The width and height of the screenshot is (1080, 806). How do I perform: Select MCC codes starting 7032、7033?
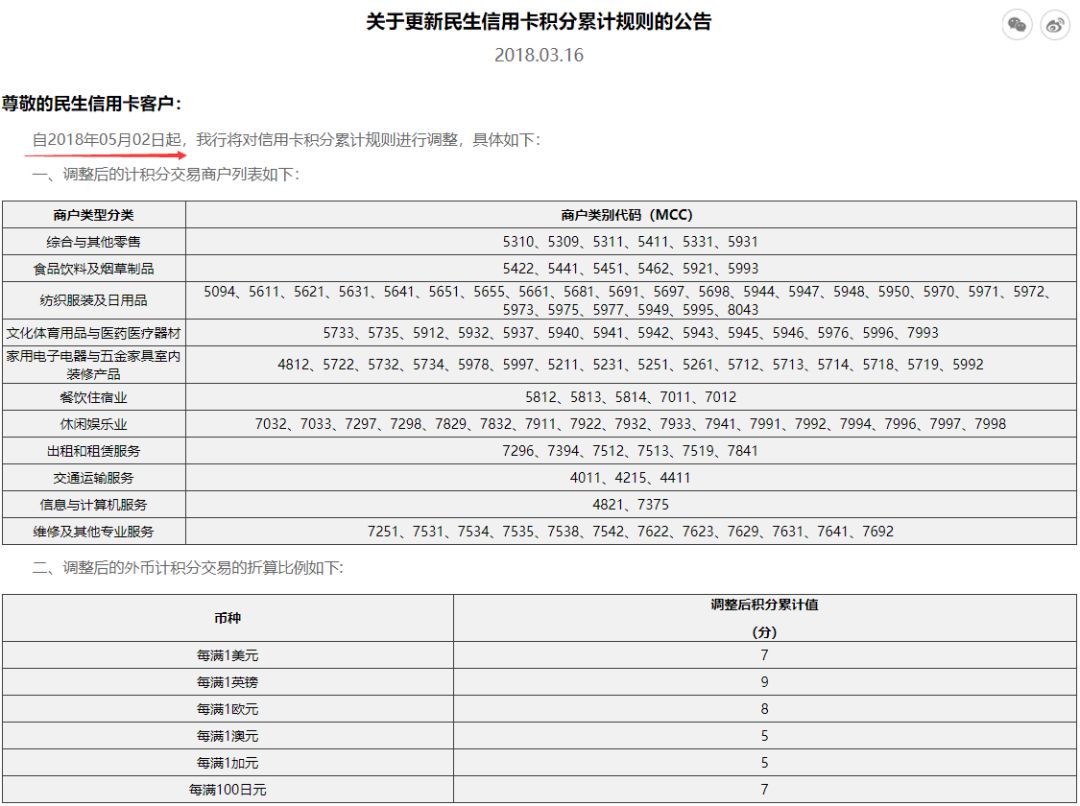[630, 424]
